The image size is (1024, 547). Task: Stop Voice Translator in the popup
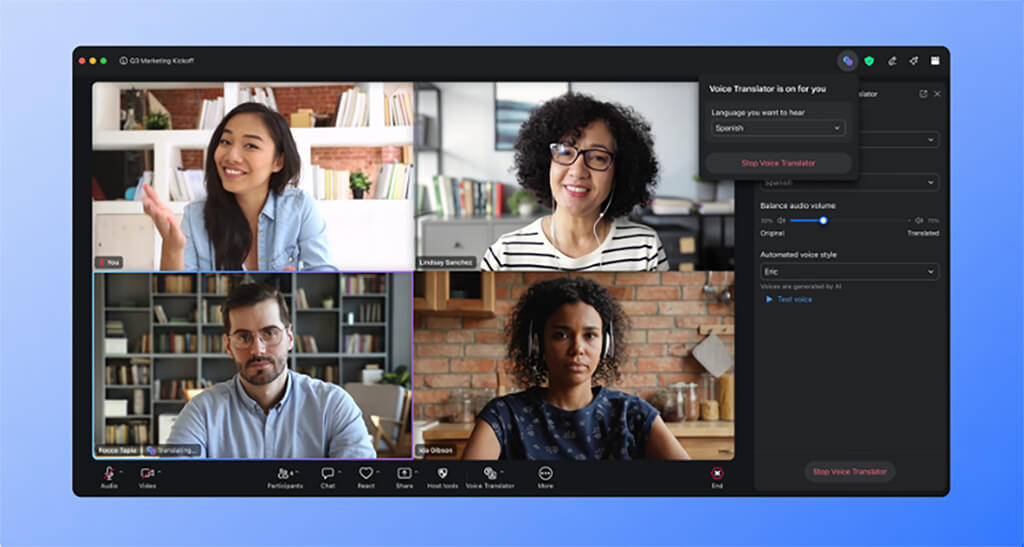pos(778,163)
